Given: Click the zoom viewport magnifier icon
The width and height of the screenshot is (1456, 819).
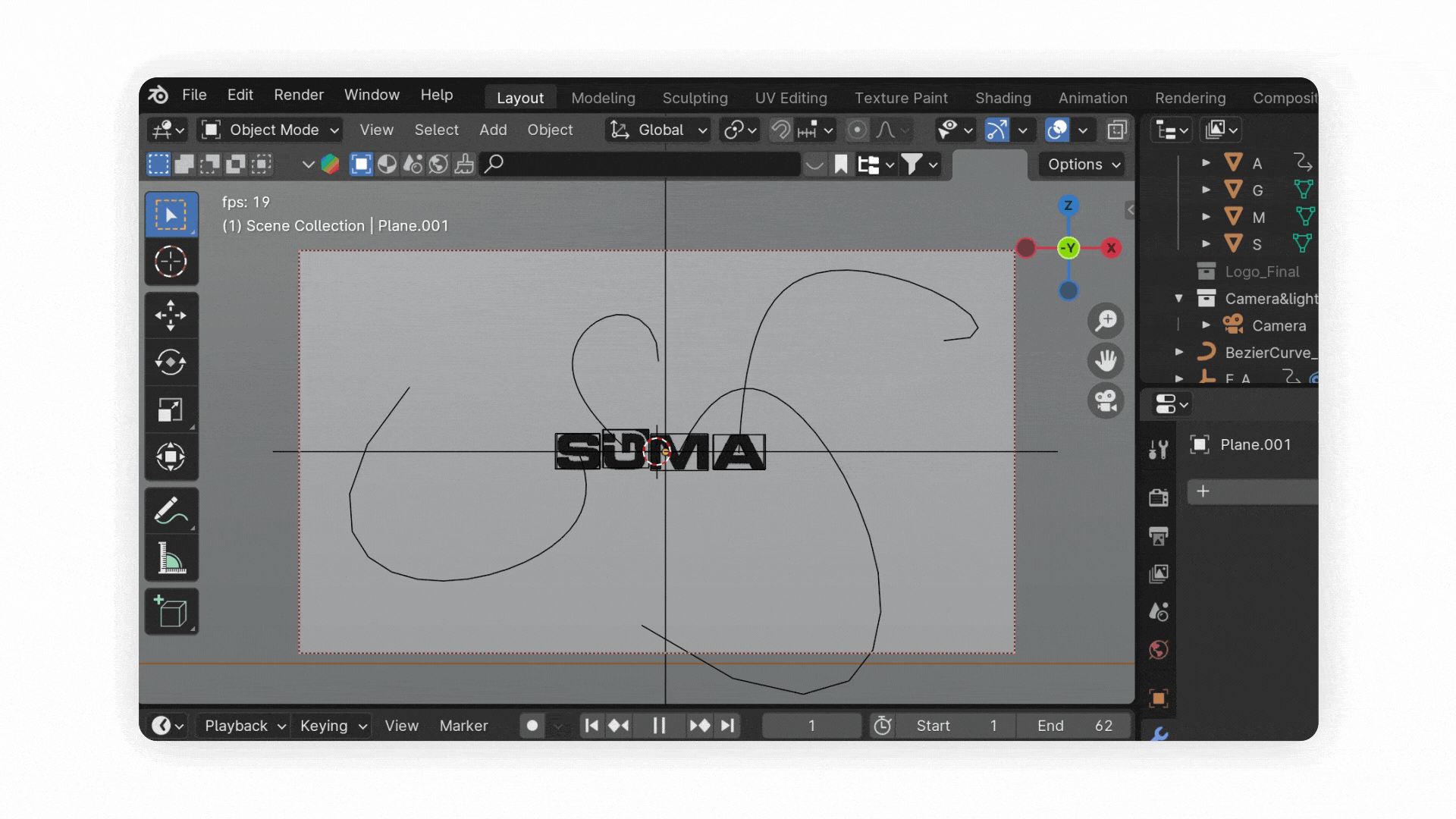Looking at the screenshot, I should click(1106, 320).
